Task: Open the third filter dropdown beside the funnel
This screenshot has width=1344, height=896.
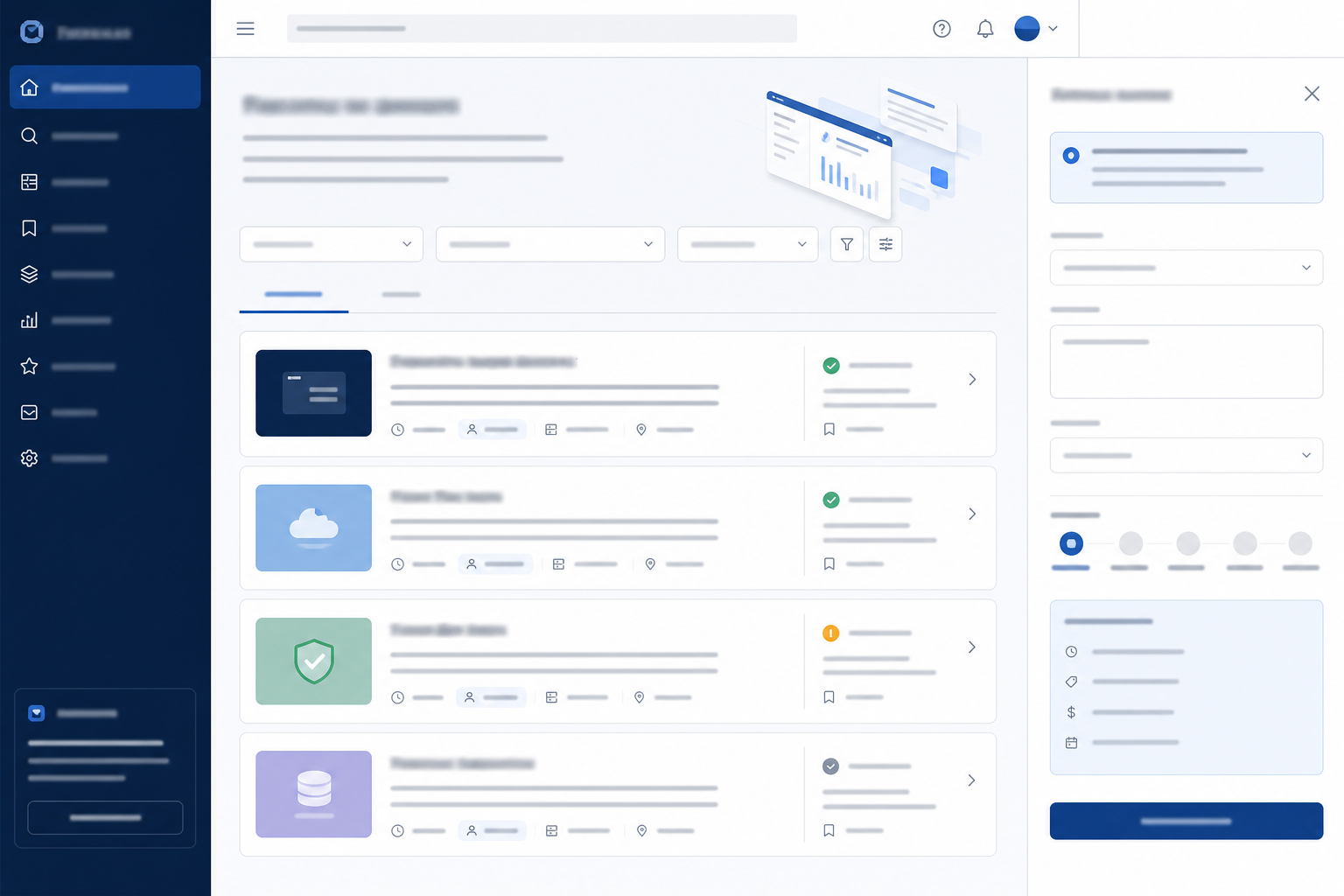Action: (748, 244)
